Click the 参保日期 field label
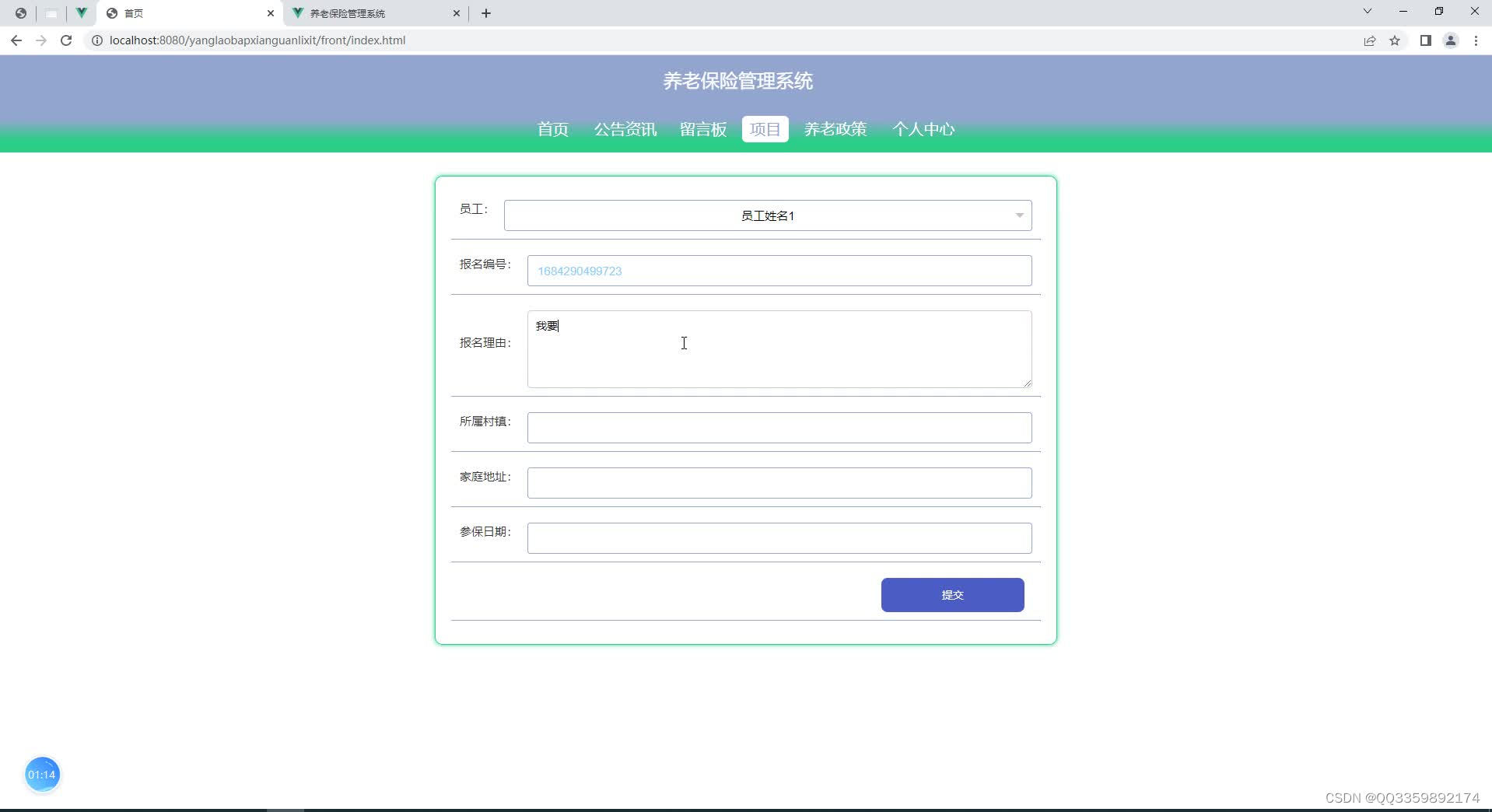Viewport: 1492px width, 812px height. pyautogui.click(x=485, y=532)
